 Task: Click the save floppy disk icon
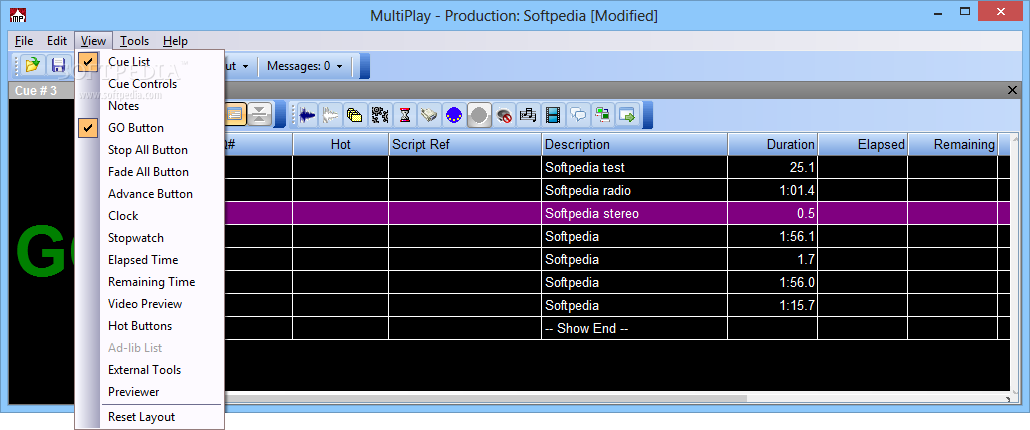[58, 65]
